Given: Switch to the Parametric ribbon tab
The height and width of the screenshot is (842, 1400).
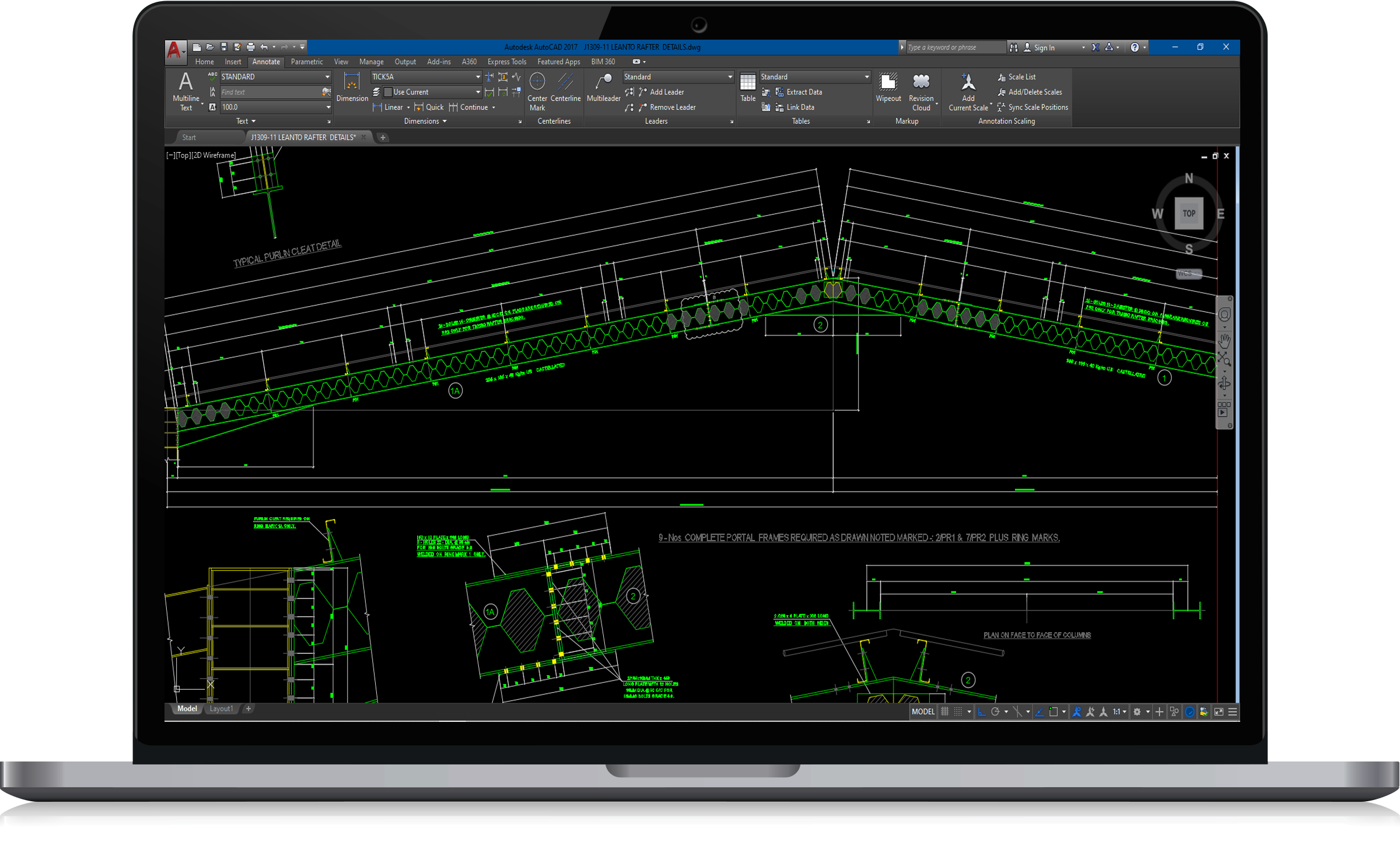Looking at the screenshot, I should tap(306, 62).
